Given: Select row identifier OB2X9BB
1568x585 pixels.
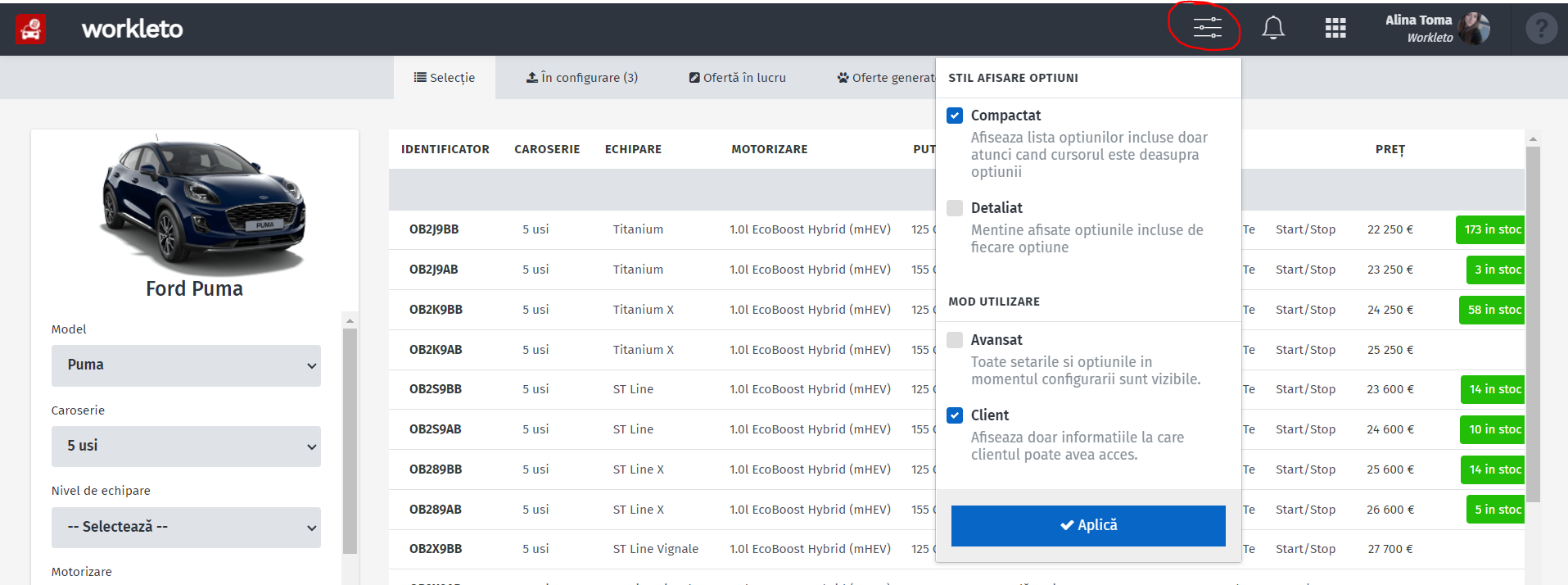Looking at the screenshot, I should pos(436,549).
